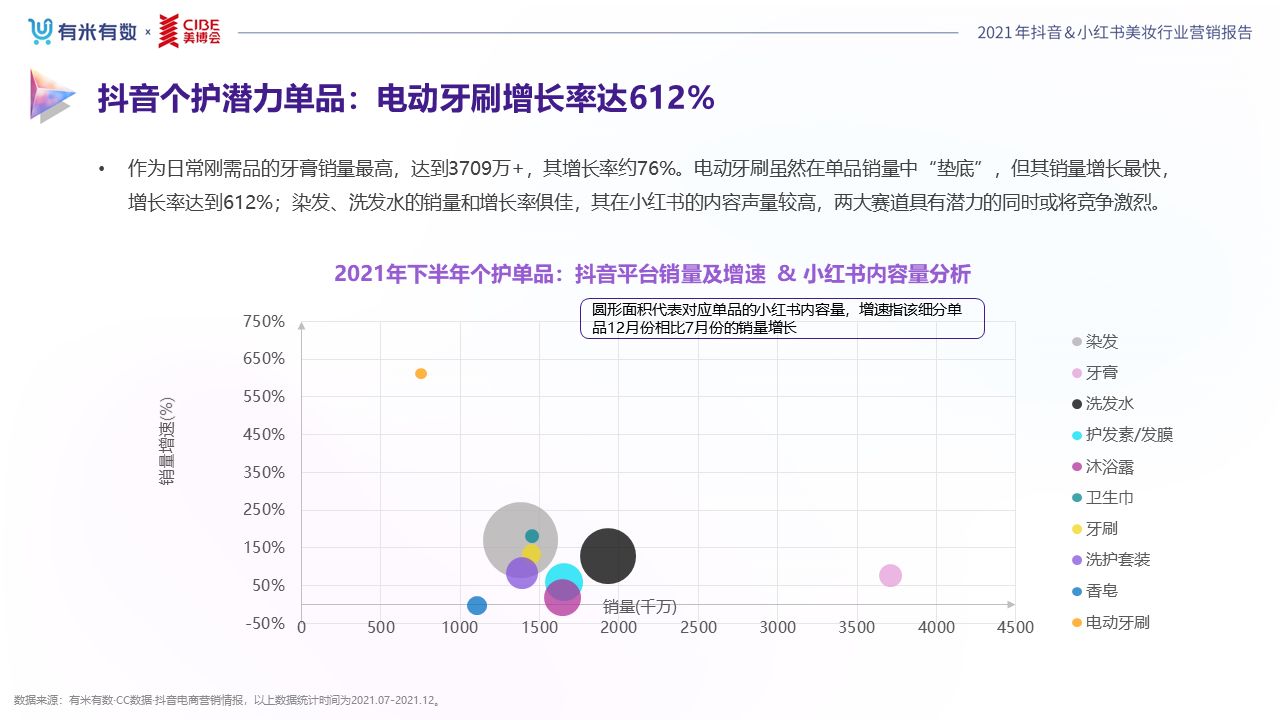Select the 洗发水 legend entry
The height and width of the screenshot is (720, 1280).
pos(1109,404)
